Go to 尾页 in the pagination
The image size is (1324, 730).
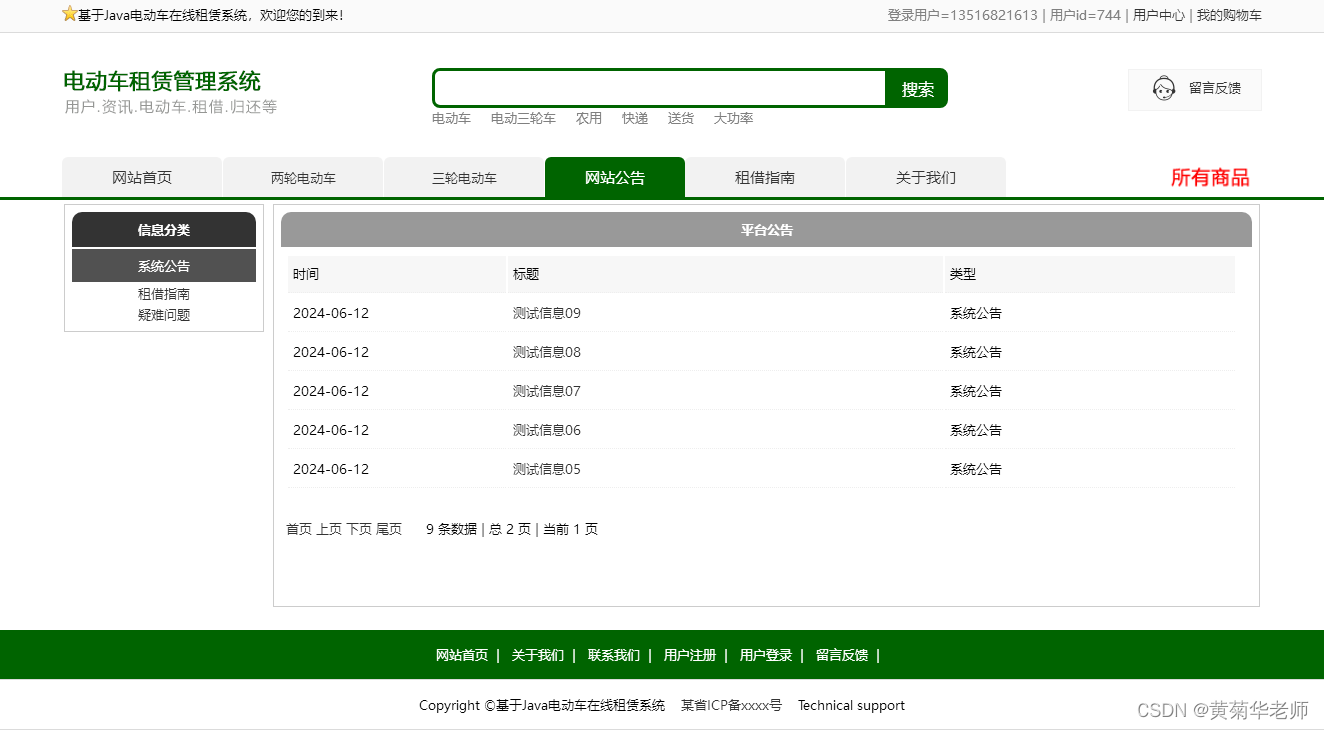click(389, 529)
